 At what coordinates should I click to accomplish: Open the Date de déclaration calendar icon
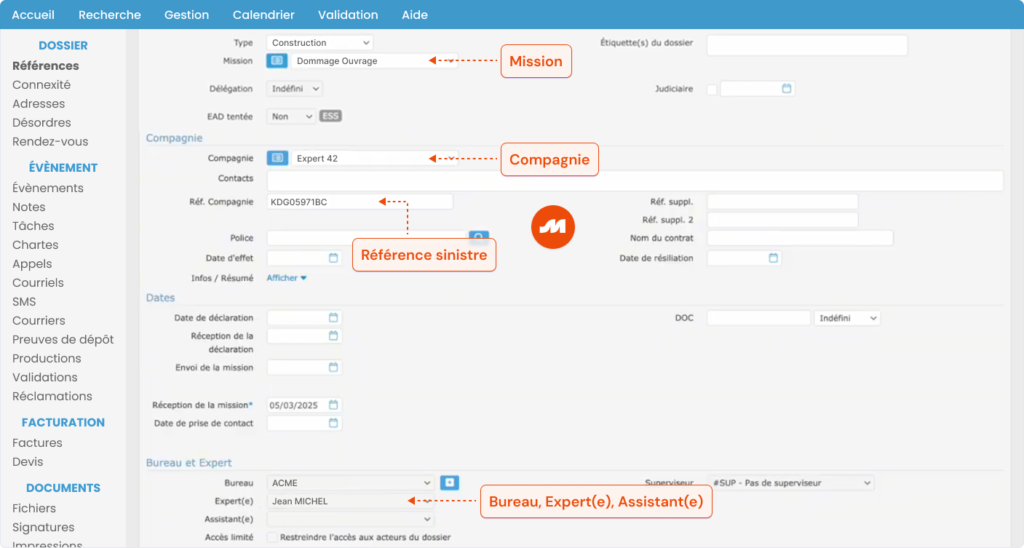click(x=333, y=317)
